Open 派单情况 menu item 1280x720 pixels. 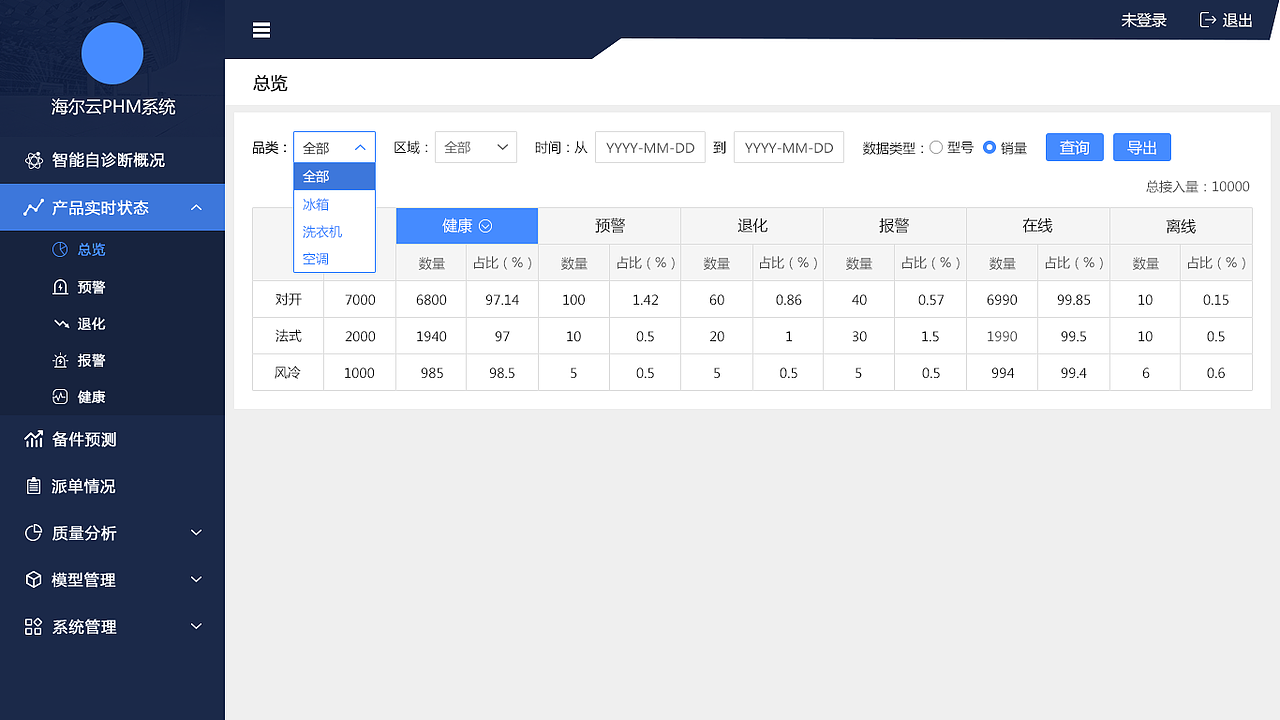click(112, 486)
